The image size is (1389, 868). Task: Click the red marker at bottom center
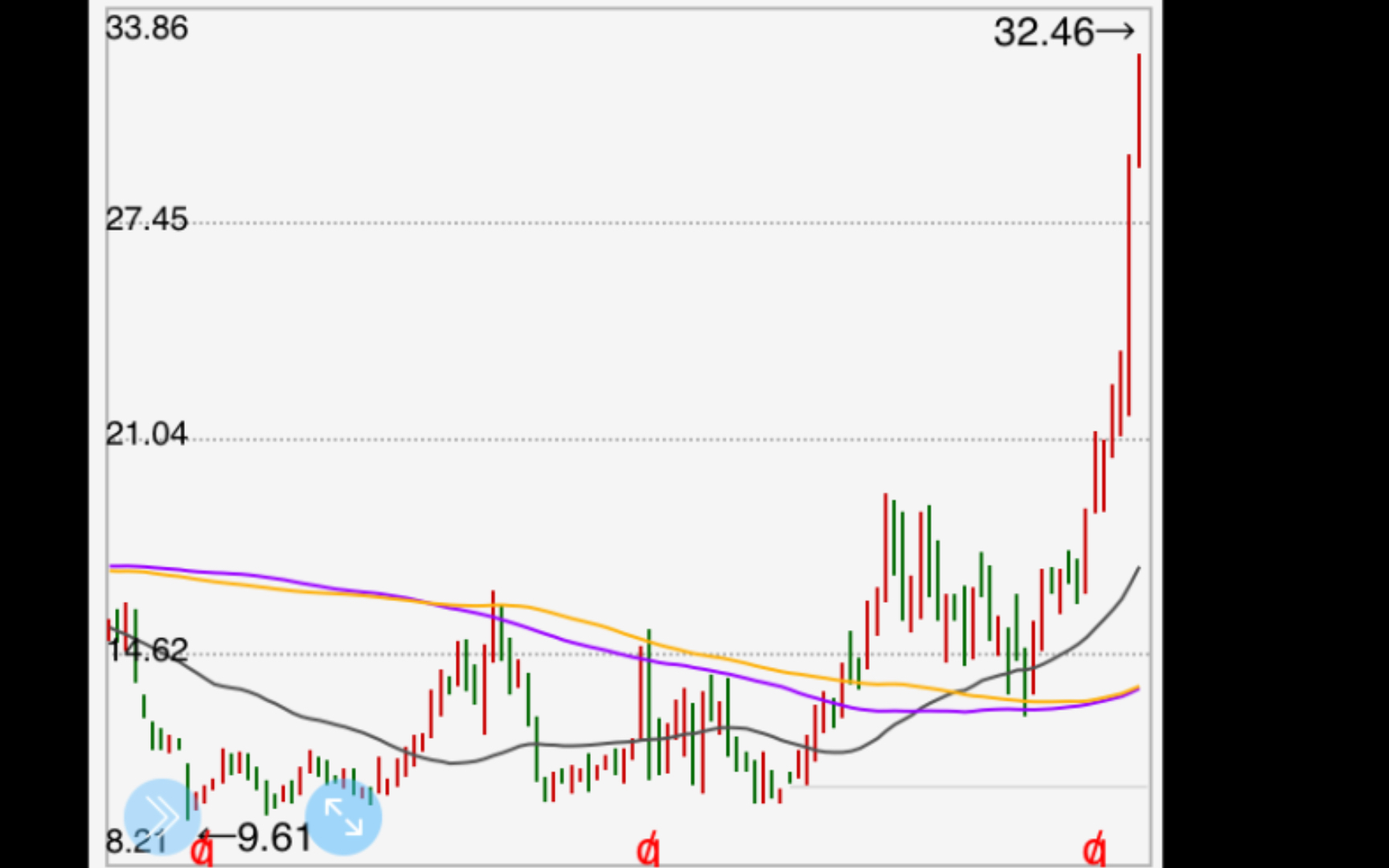pos(648,850)
